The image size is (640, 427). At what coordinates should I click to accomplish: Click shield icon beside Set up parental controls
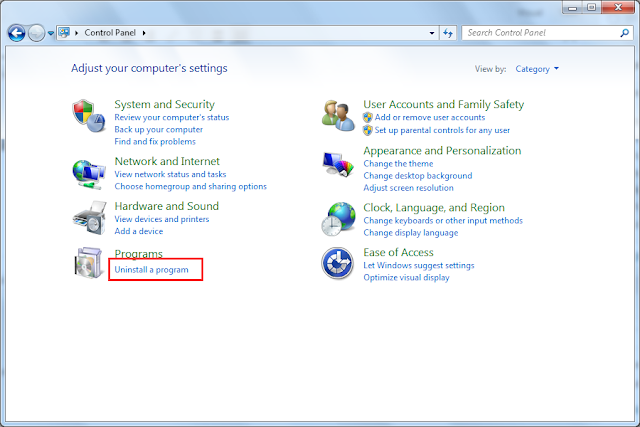pyautogui.click(x=368, y=130)
